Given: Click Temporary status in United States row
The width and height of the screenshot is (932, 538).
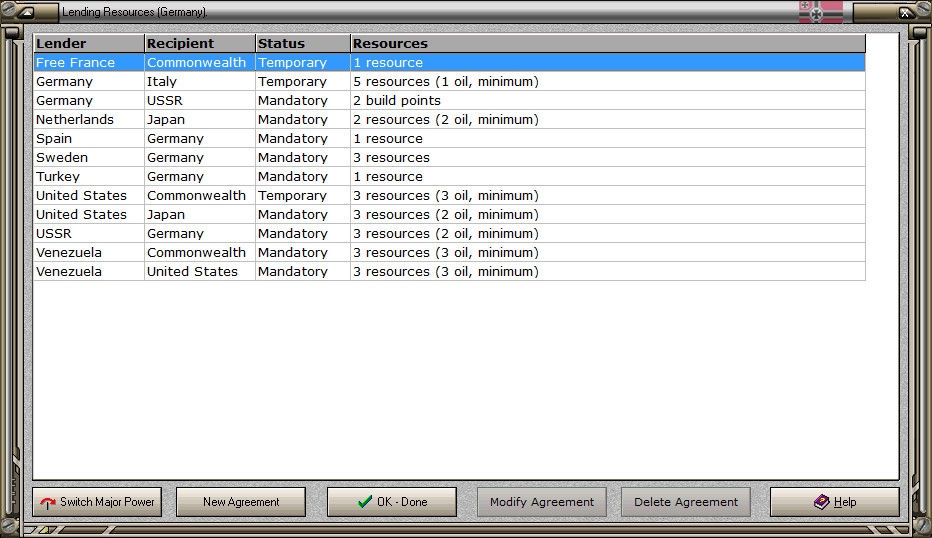Looking at the screenshot, I should tap(303, 196).
